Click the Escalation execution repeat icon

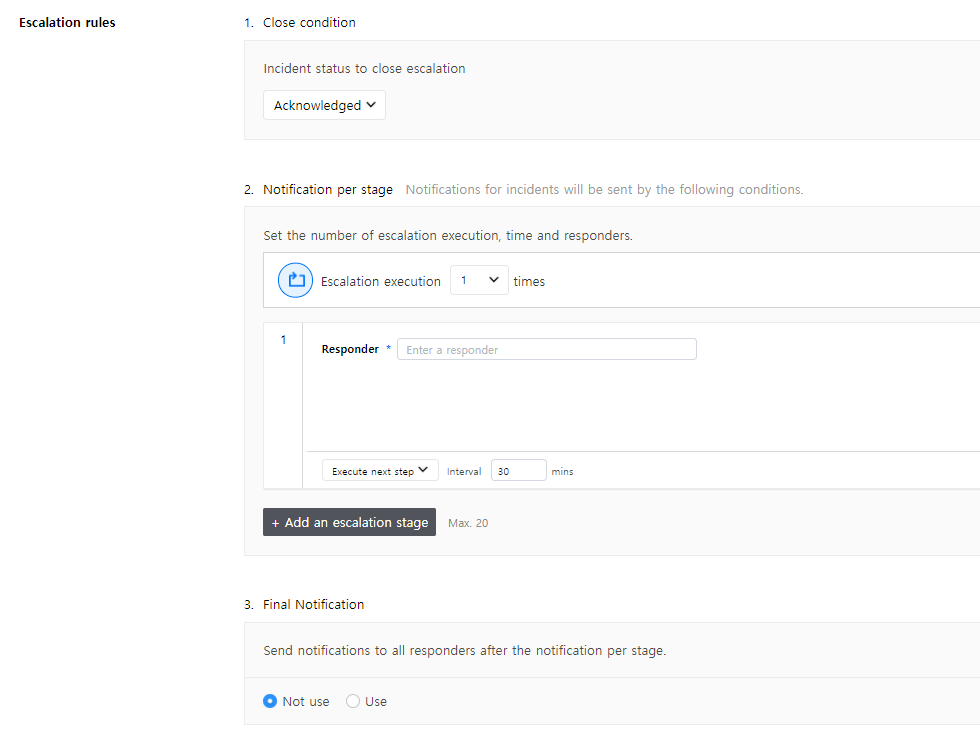point(296,280)
